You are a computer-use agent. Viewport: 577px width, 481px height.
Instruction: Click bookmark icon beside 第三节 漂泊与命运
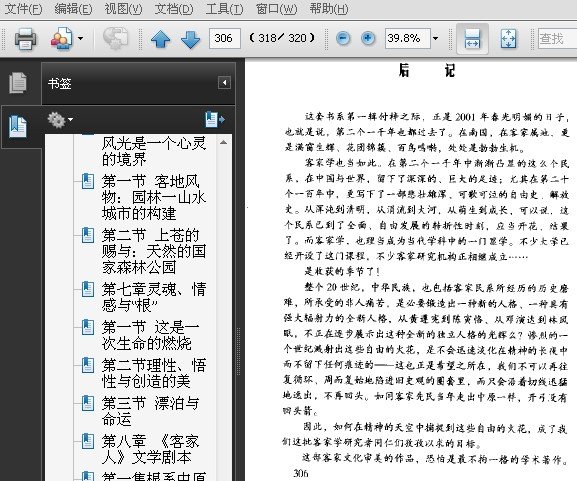tap(88, 403)
